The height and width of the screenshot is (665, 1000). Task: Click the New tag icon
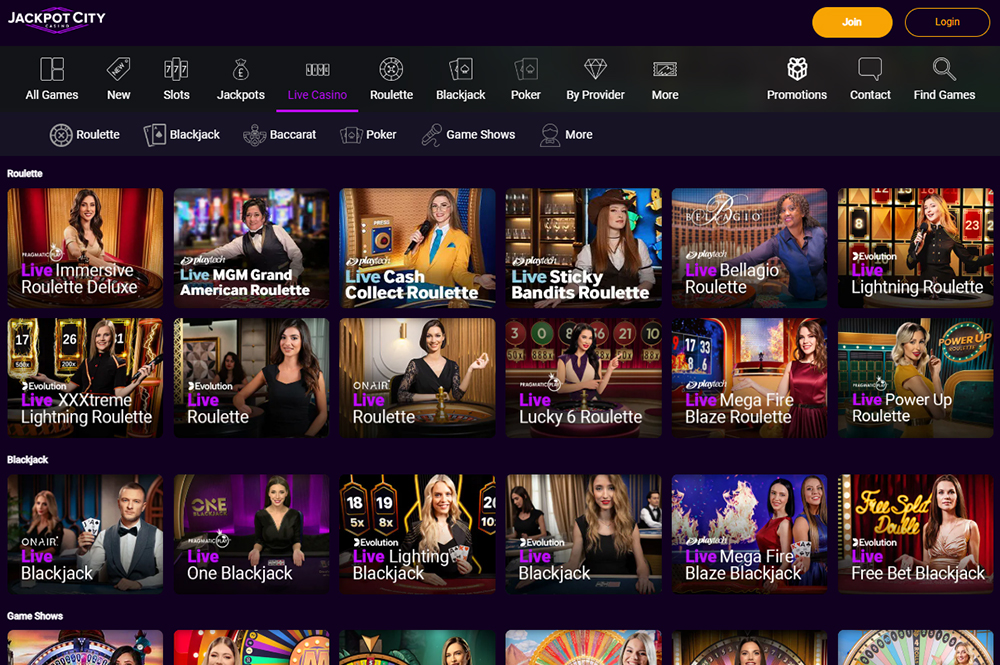(119, 69)
